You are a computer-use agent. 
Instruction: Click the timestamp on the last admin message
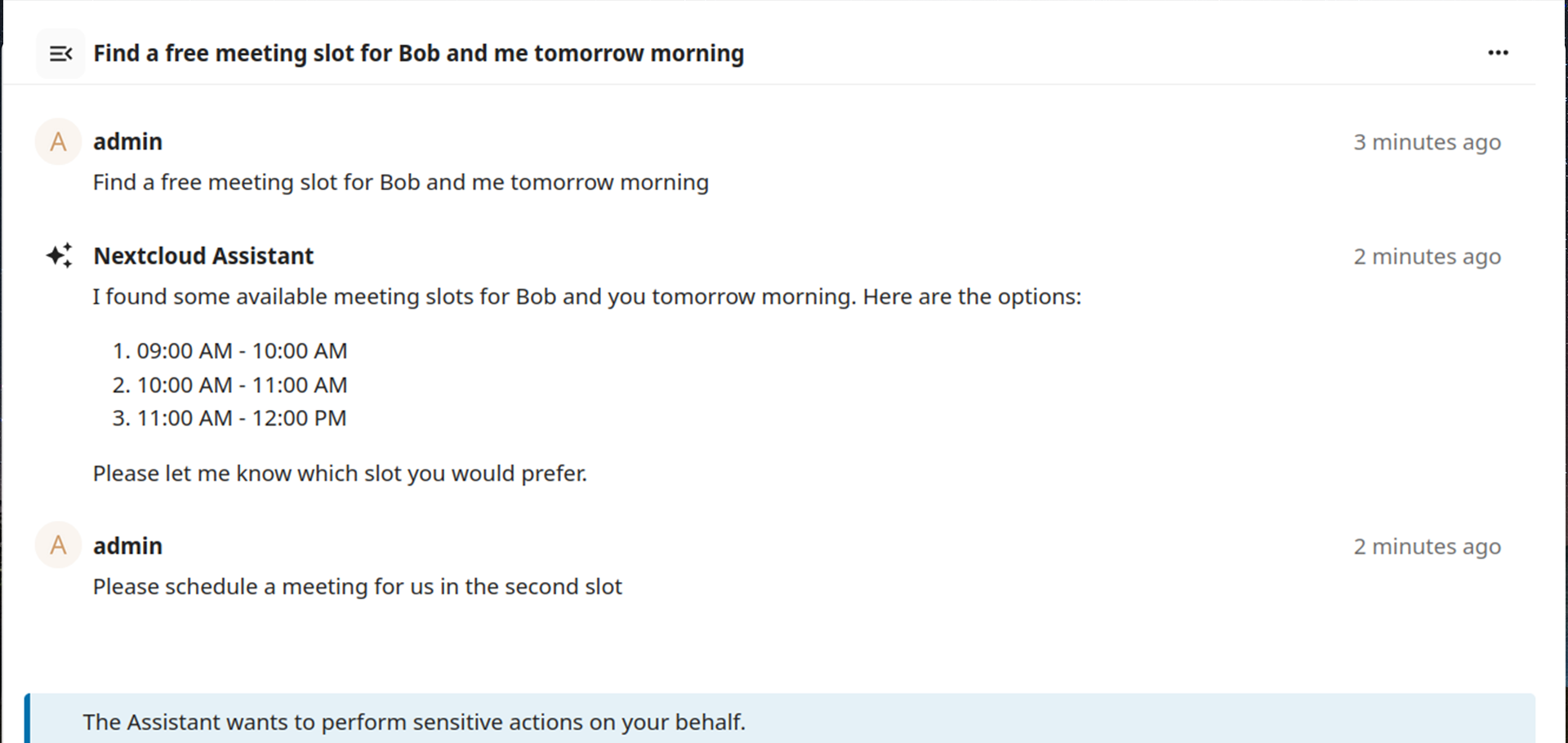(x=1427, y=546)
